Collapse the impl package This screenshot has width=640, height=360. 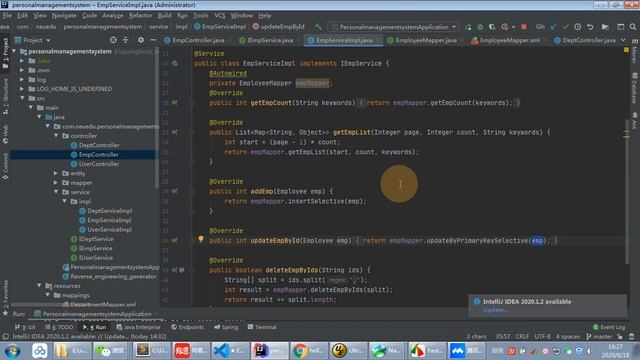tap(64, 202)
